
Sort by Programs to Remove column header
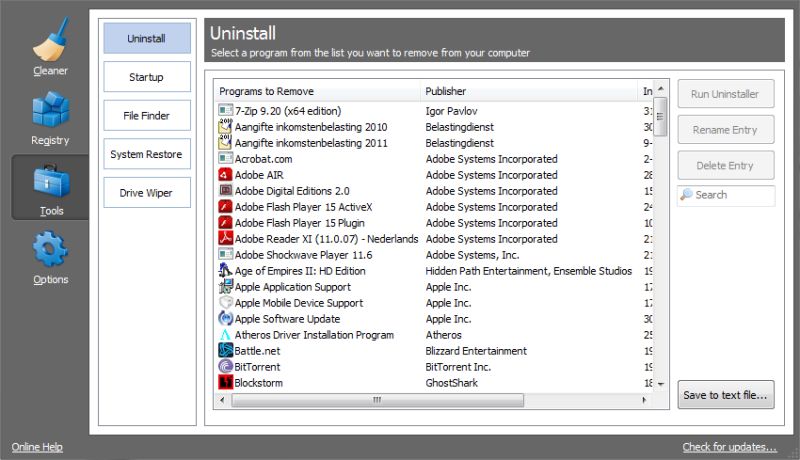[x=317, y=91]
